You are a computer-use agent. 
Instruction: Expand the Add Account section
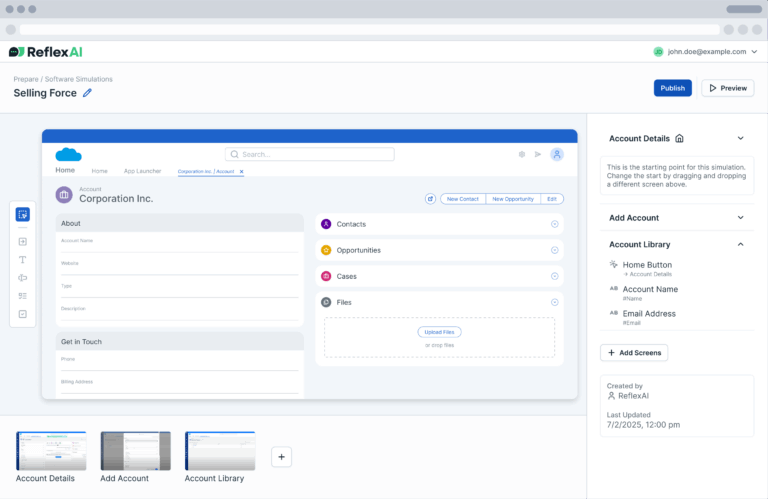click(x=740, y=217)
